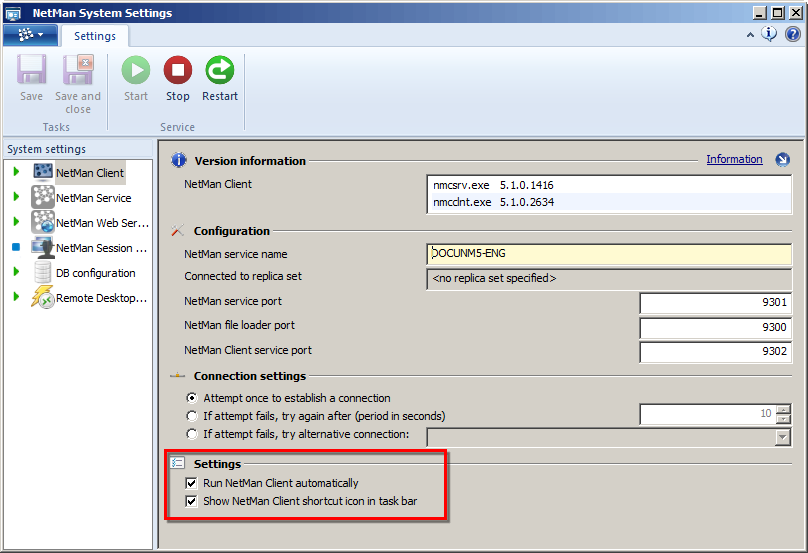808x553 pixels.
Task: Click green status arrow beside NetMan Service
Action: coord(16,197)
